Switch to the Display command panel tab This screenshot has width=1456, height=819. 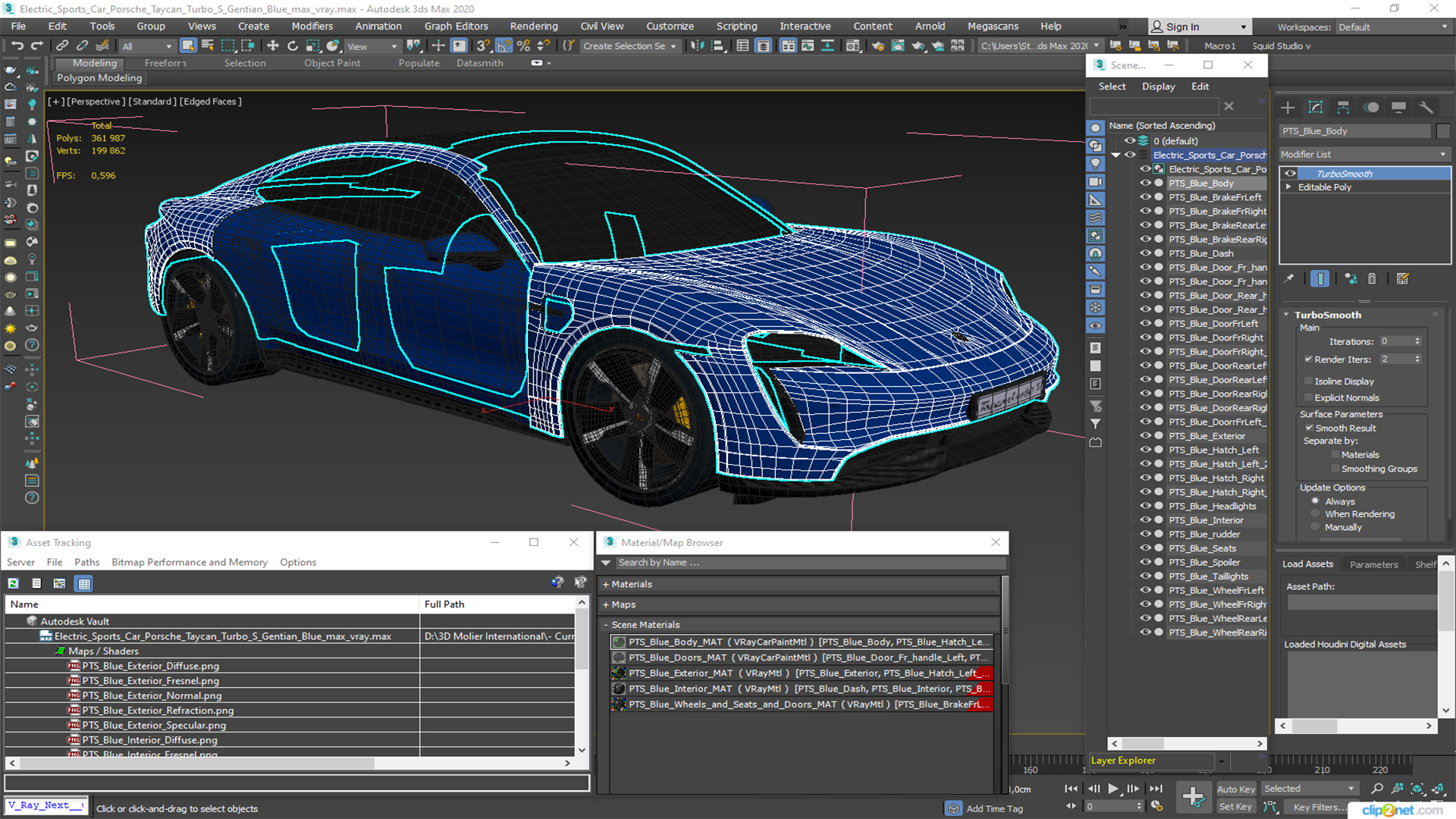[x=1399, y=108]
